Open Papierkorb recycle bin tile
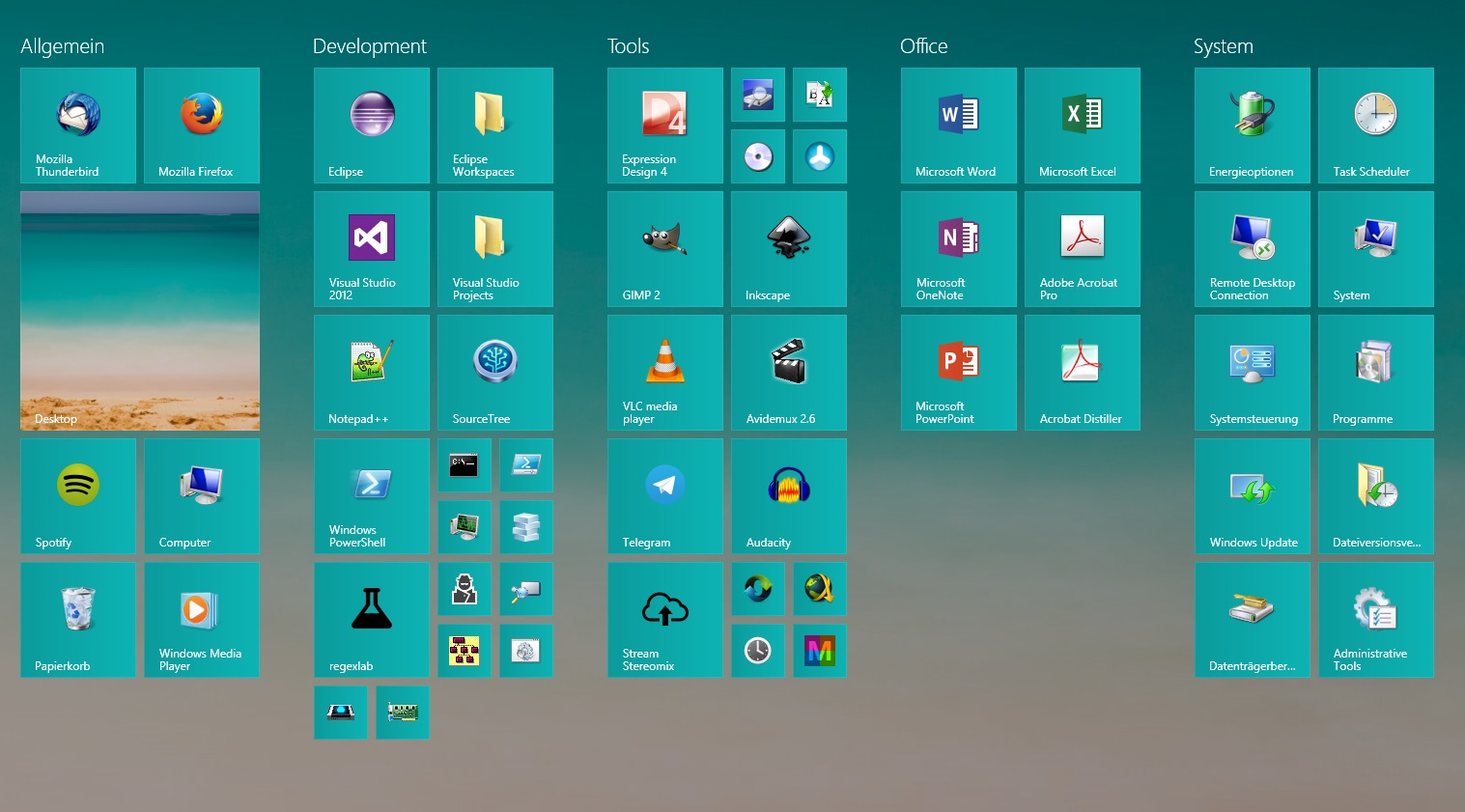 78,620
